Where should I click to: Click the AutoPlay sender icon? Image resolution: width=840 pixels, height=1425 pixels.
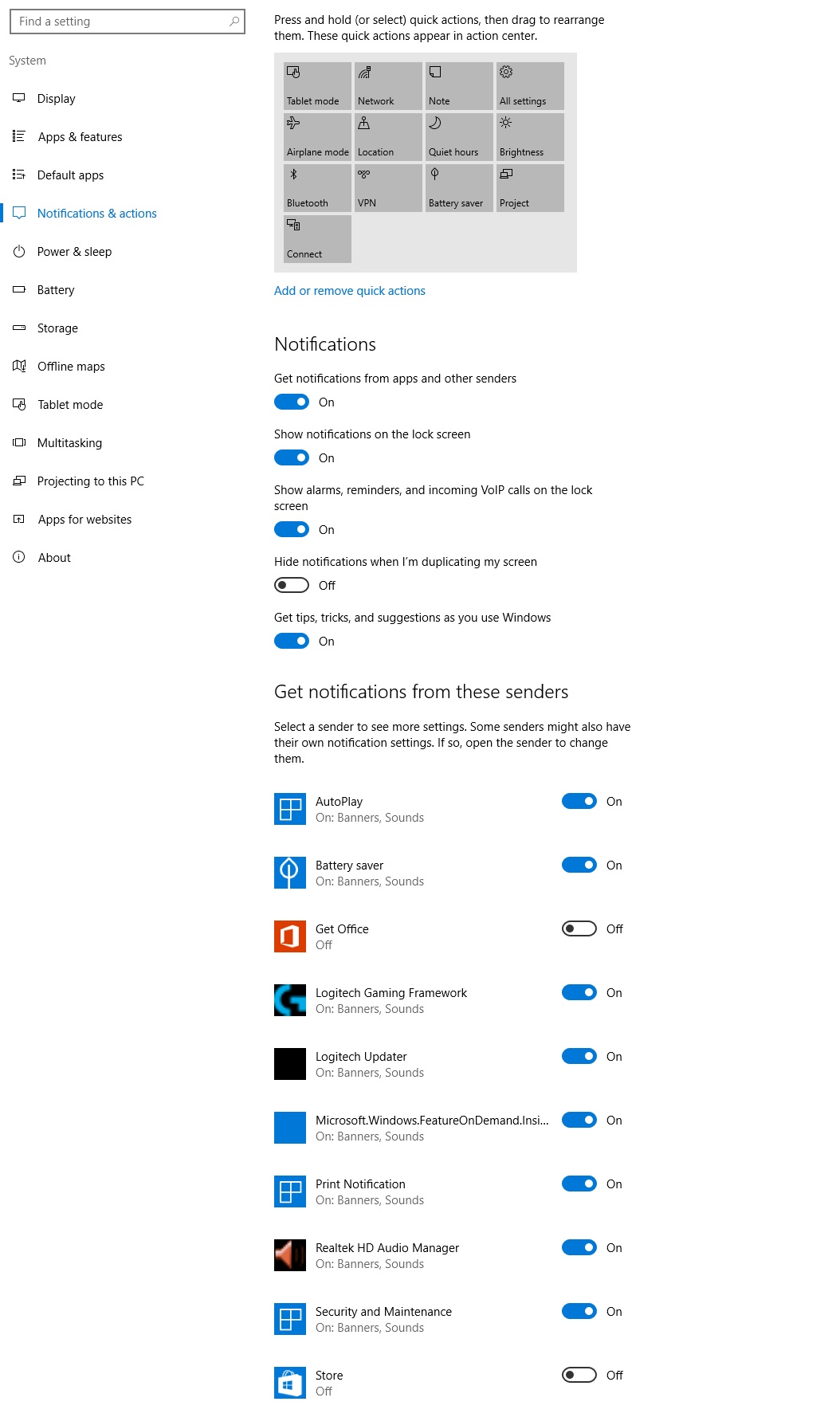tap(290, 809)
